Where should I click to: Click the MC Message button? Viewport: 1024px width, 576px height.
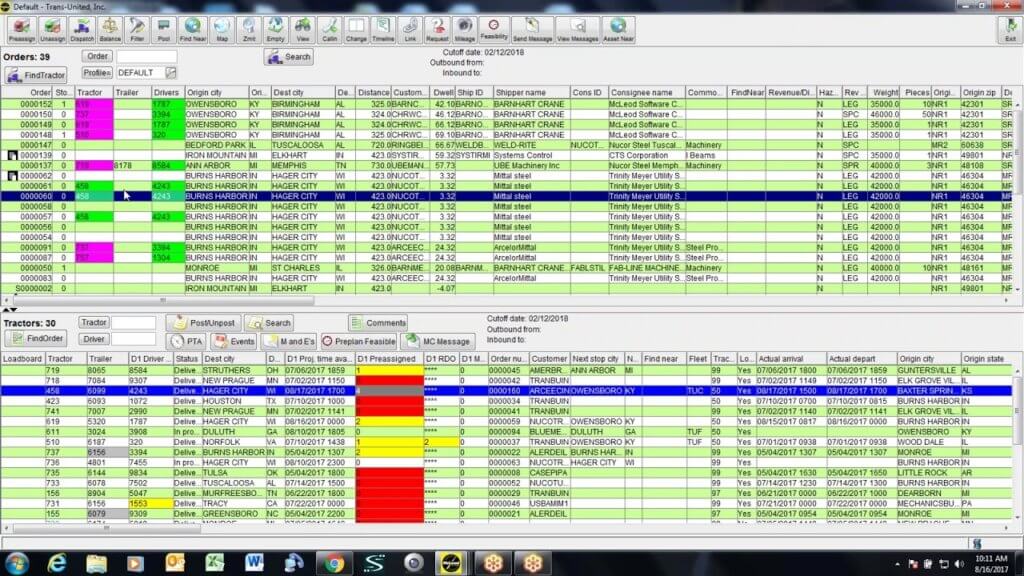[x=438, y=342]
